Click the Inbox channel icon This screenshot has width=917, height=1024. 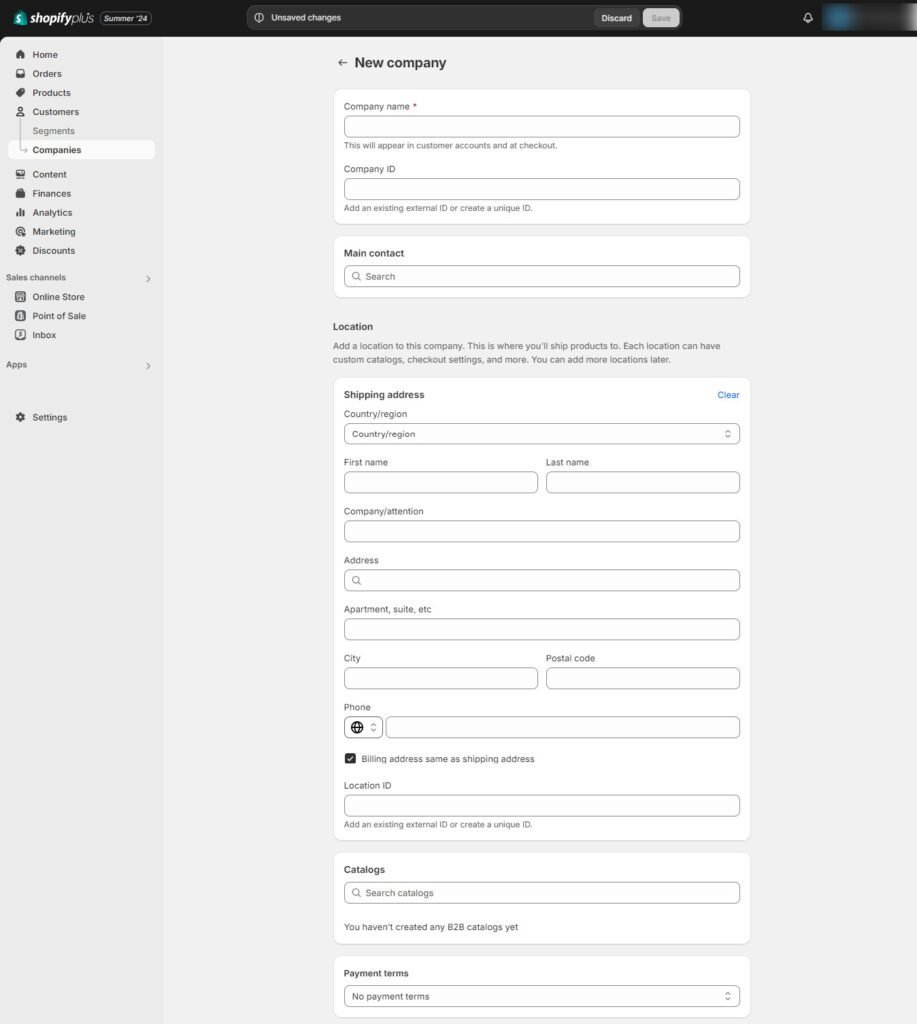coord(20,334)
